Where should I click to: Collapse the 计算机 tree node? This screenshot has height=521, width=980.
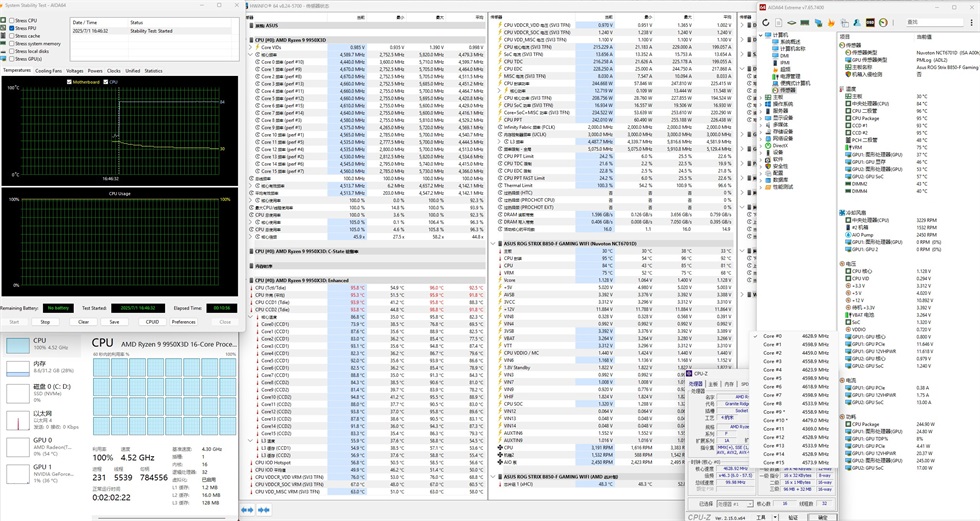coord(763,35)
